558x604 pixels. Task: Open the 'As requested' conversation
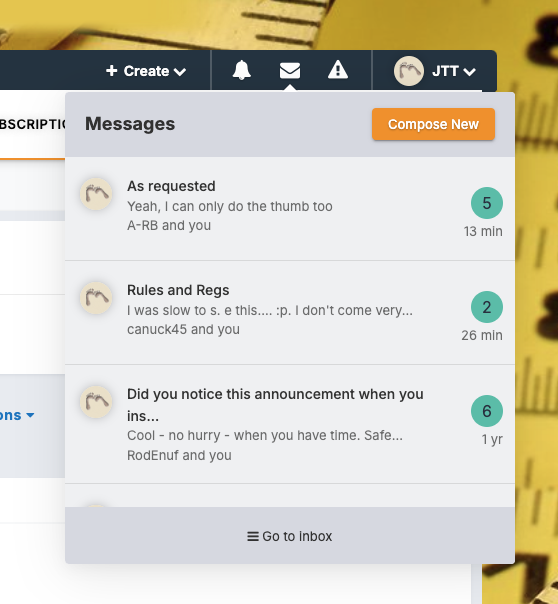pyautogui.click(x=290, y=208)
